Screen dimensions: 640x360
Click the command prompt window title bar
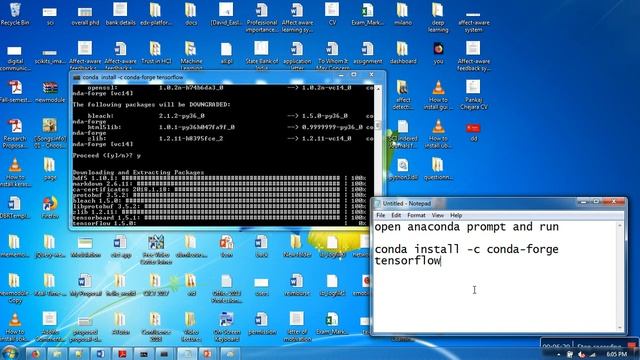[x=204, y=77]
